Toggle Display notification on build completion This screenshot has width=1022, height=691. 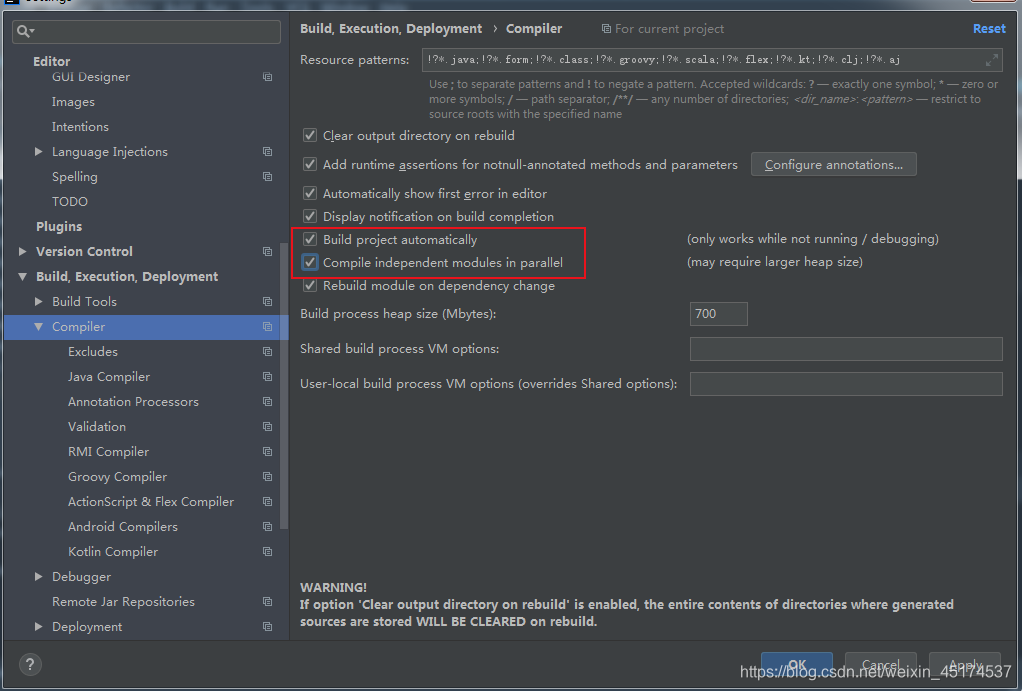coord(310,216)
